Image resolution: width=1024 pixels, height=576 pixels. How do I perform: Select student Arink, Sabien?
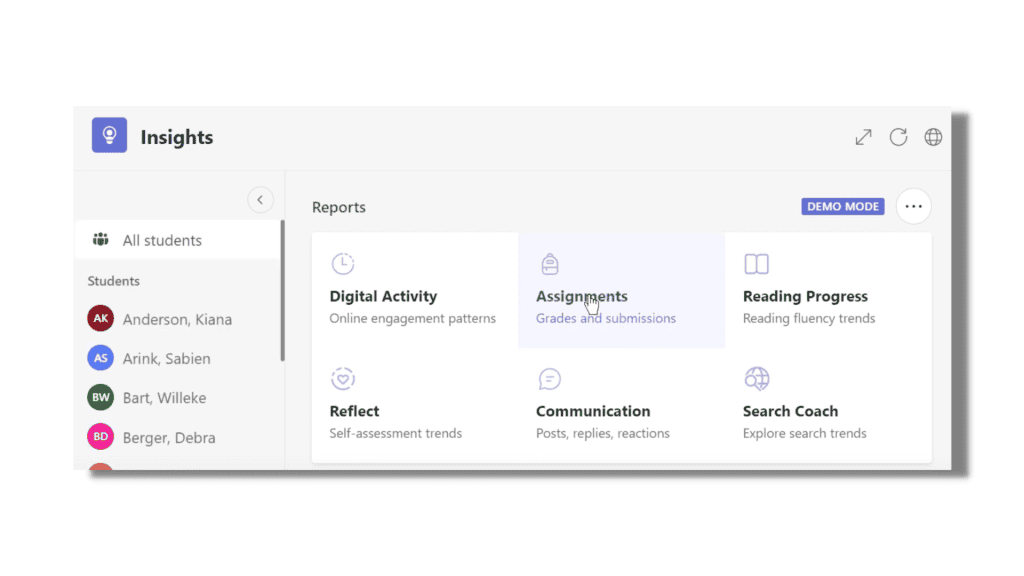coord(178,358)
